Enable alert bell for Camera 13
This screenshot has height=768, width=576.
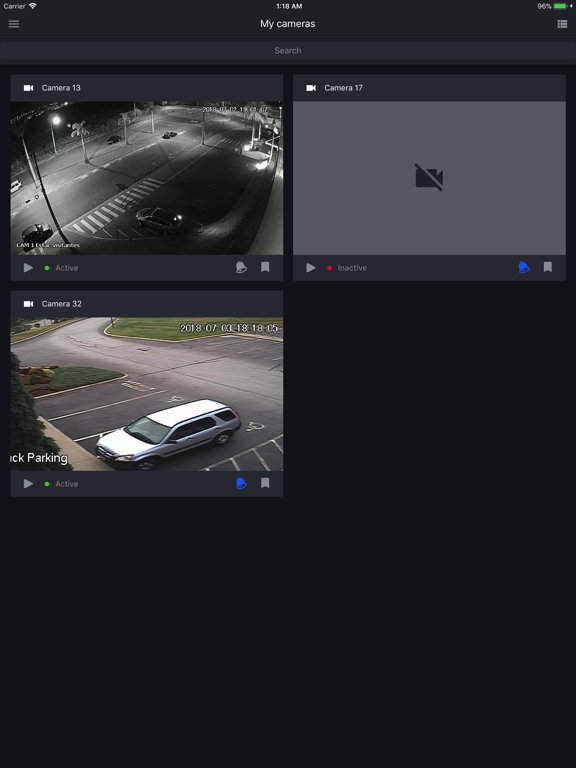[x=241, y=267]
